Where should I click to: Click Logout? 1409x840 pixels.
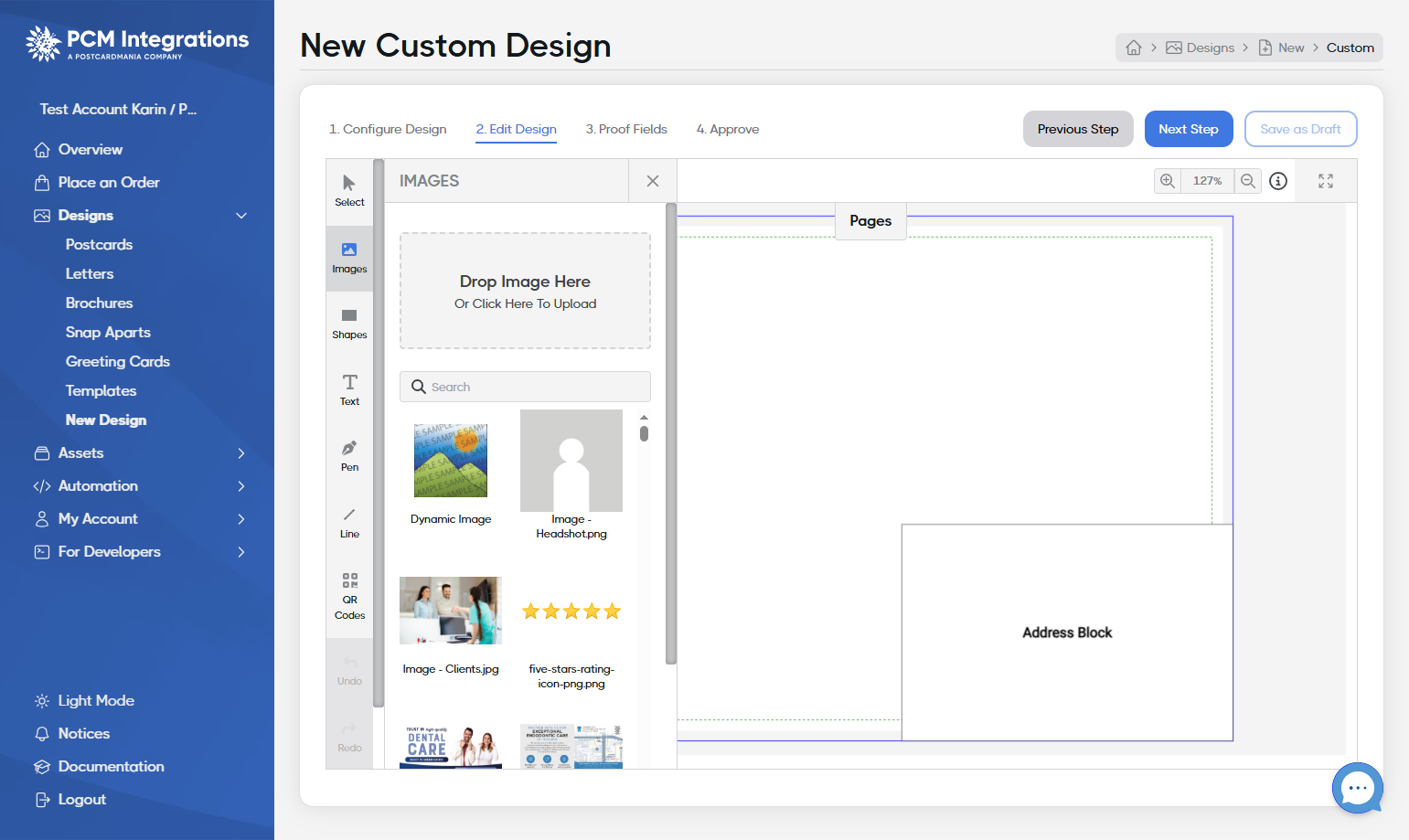[69, 799]
